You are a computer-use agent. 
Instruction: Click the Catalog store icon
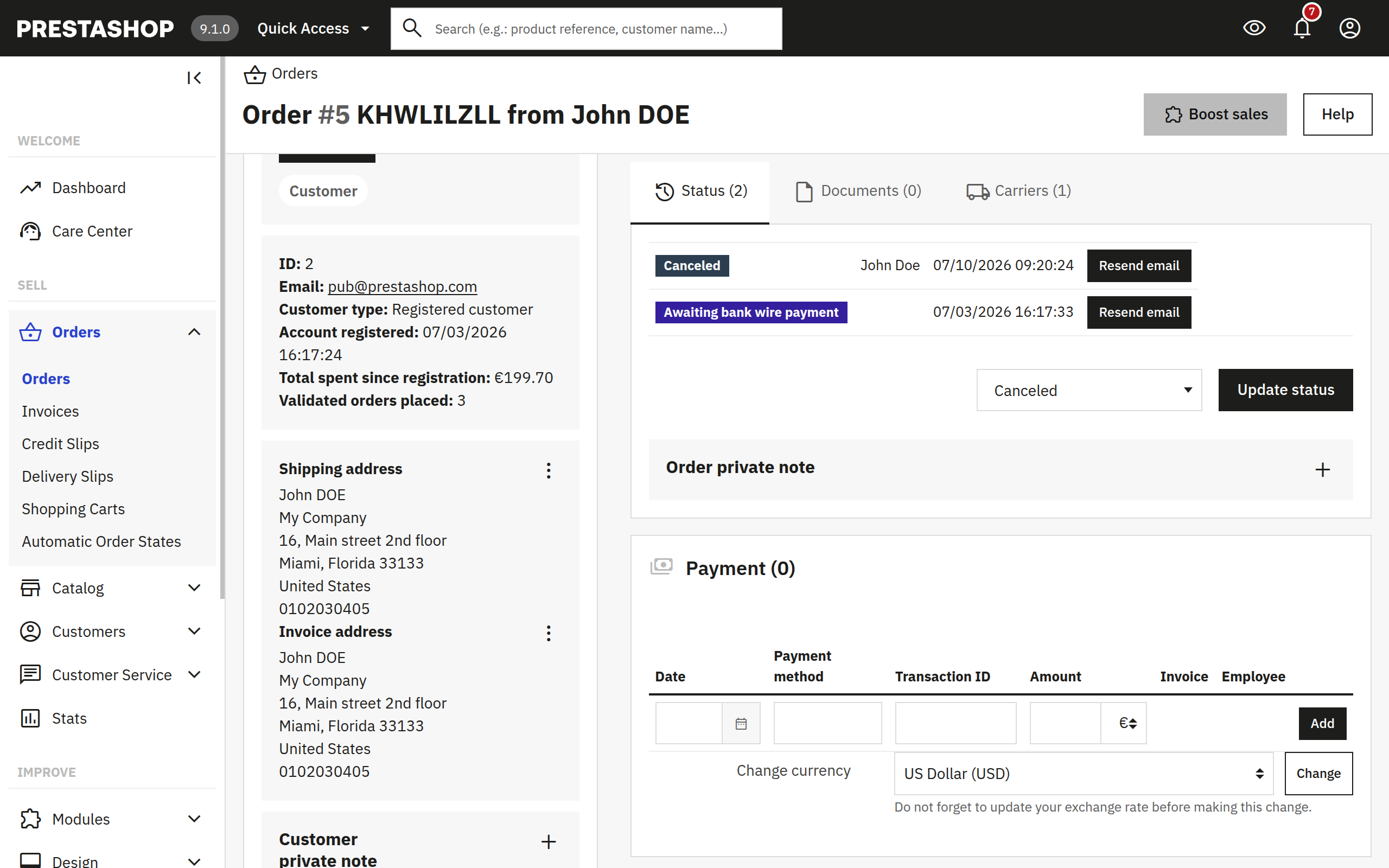(x=30, y=588)
